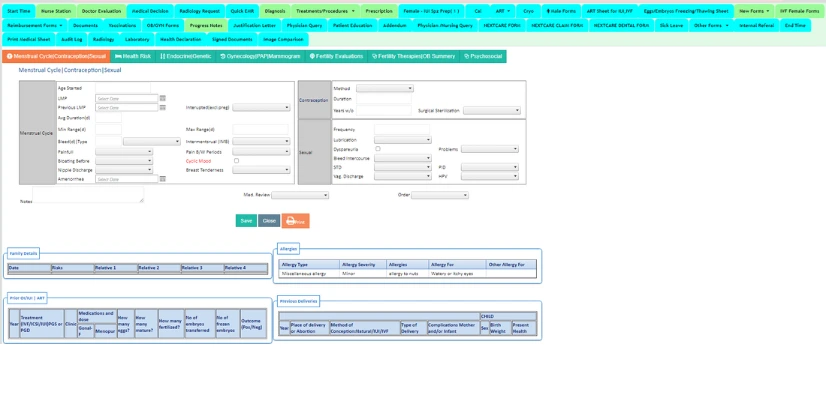Expand the Nipple Discharge dropdown

tap(123, 169)
